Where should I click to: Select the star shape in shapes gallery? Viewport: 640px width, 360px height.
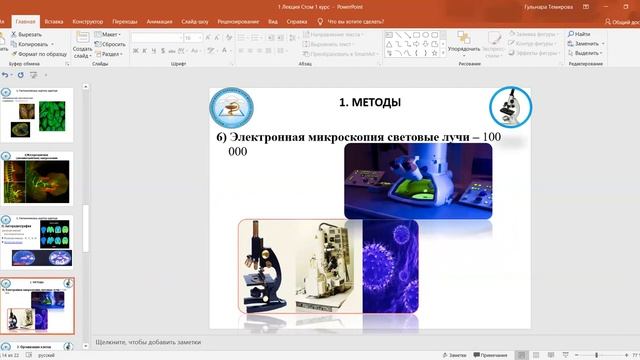coord(434,53)
